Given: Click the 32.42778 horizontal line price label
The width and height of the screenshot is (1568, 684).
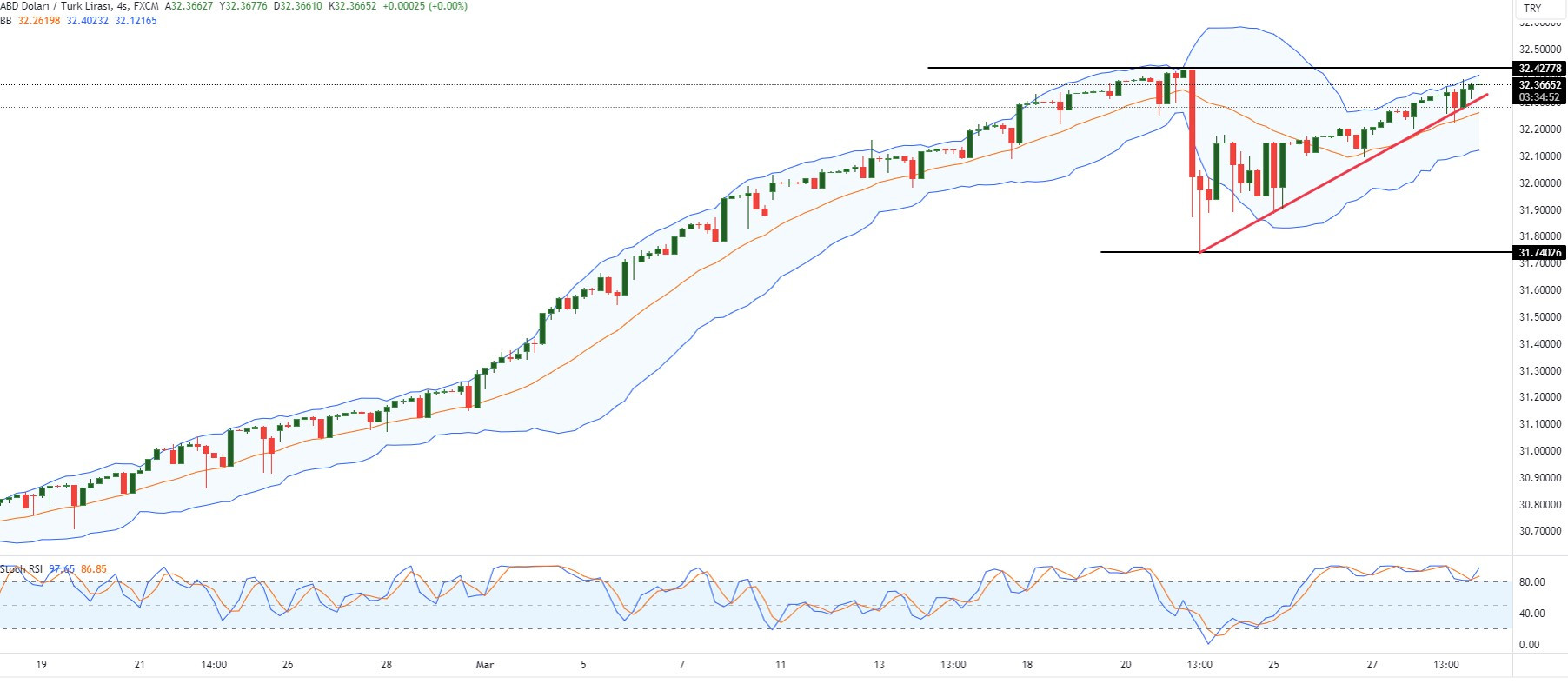Looking at the screenshot, I should point(1539,69).
